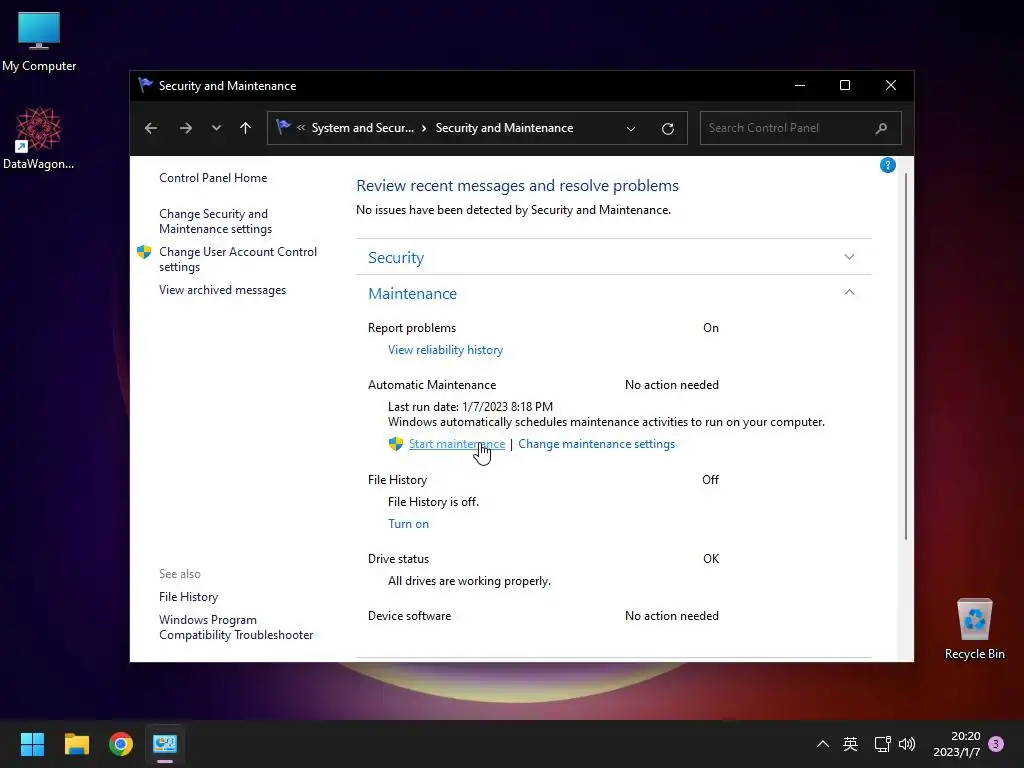
Task: Refresh the Security and Maintenance page
Action: tap(667, 129)
